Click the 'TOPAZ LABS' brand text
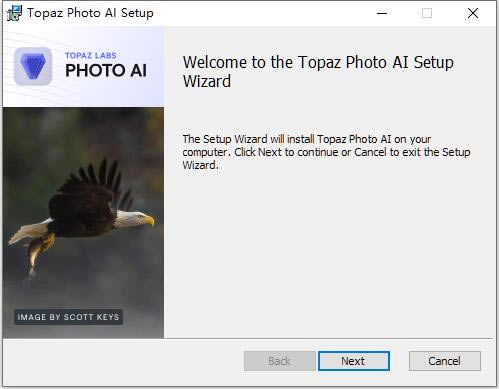The image size is (499, 389). tap(91, 55)
